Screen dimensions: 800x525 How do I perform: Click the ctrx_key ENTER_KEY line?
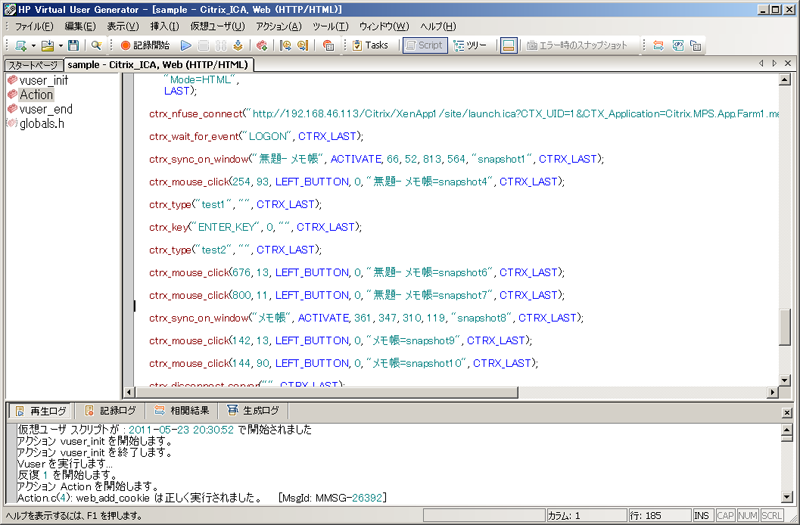pos(255,227)
